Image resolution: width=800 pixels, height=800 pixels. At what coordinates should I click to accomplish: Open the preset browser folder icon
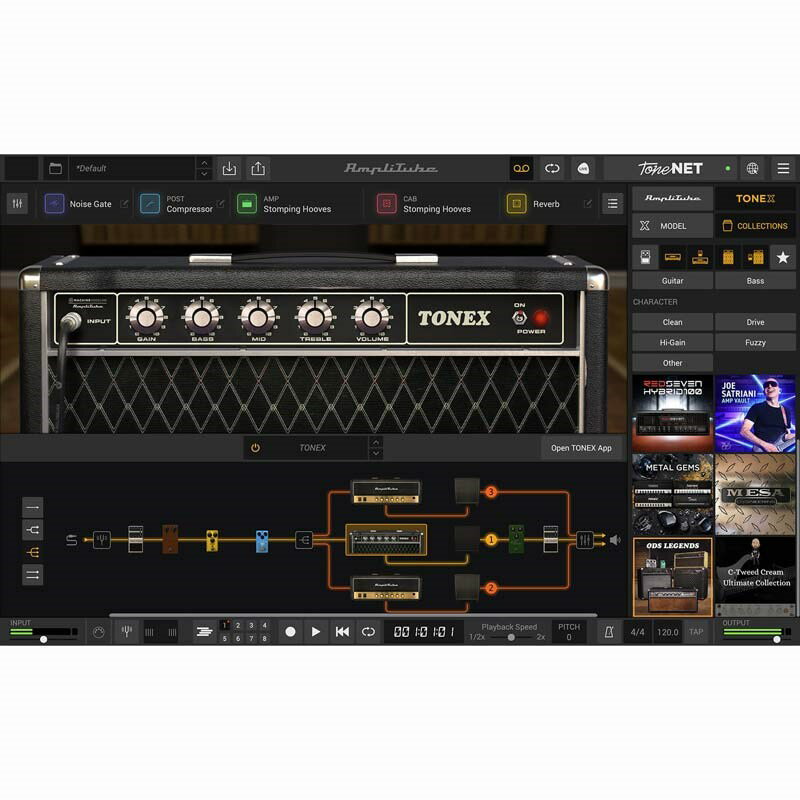(x=55, y=168)
